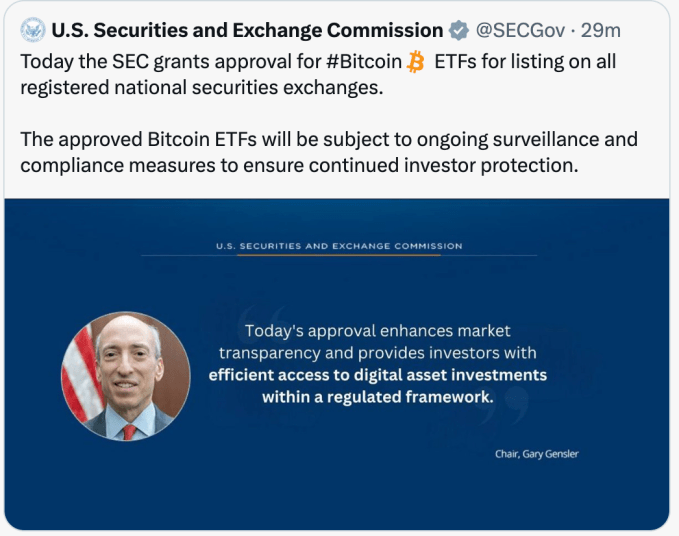Viewport: 679px width, 536px height.
Task: Click the bold phrase "within a regulated framework."
Action: (x=377, y=397)
